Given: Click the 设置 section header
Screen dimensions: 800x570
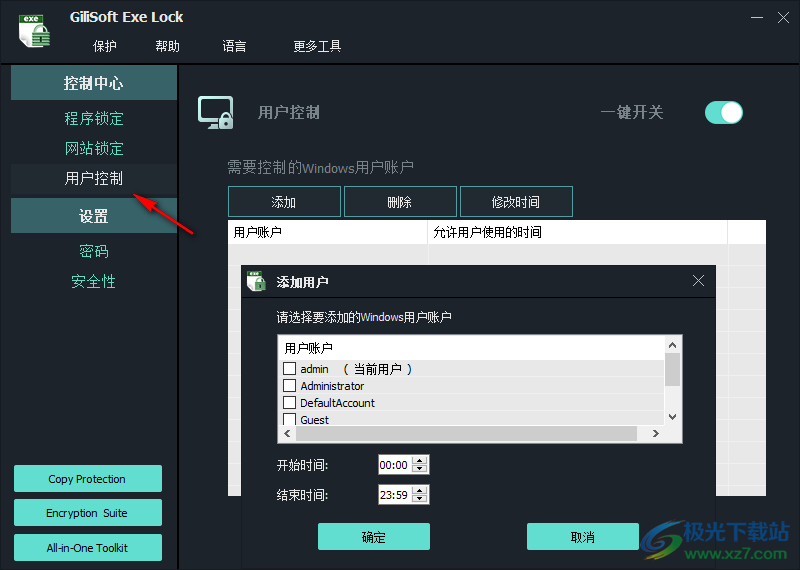Looking at the screenshot, I should [94, 216].
